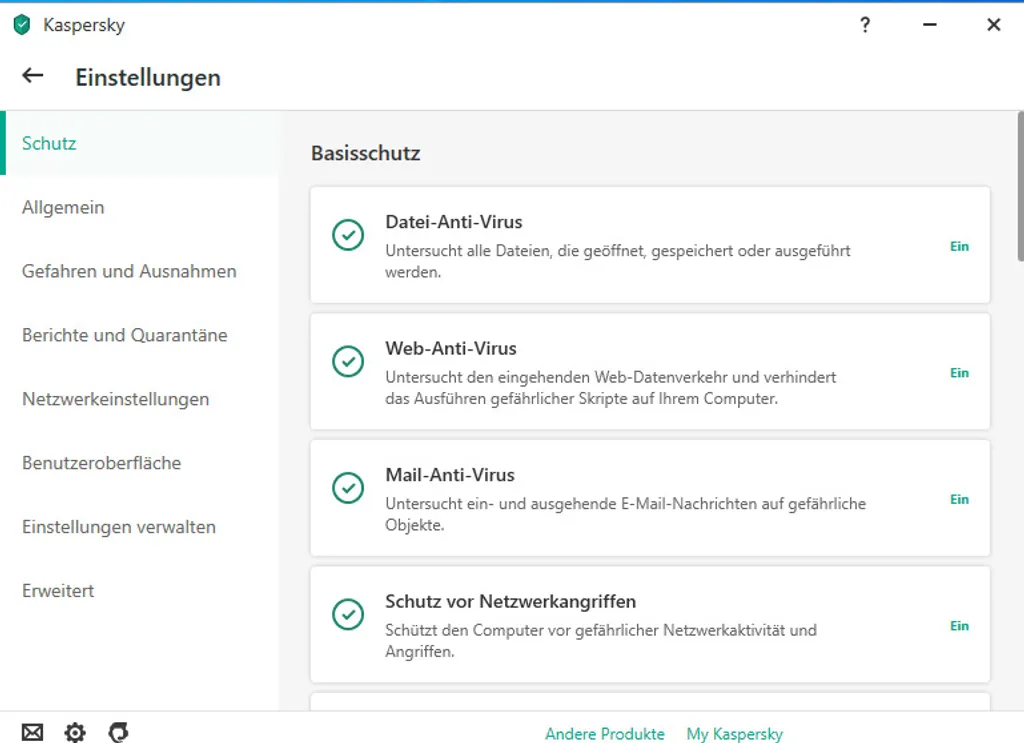The height and width of the screenshot is (743, 1024).
Task: Click the Web-Anti-Virus checkmark status icon
Action: coord(348,362)
